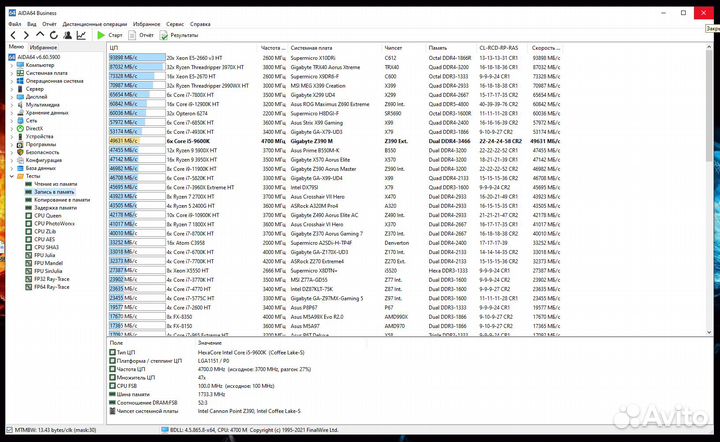Click the refresh icon in toolbar
The width and height of the screenshot is (720, 442).
click(54, 35)
